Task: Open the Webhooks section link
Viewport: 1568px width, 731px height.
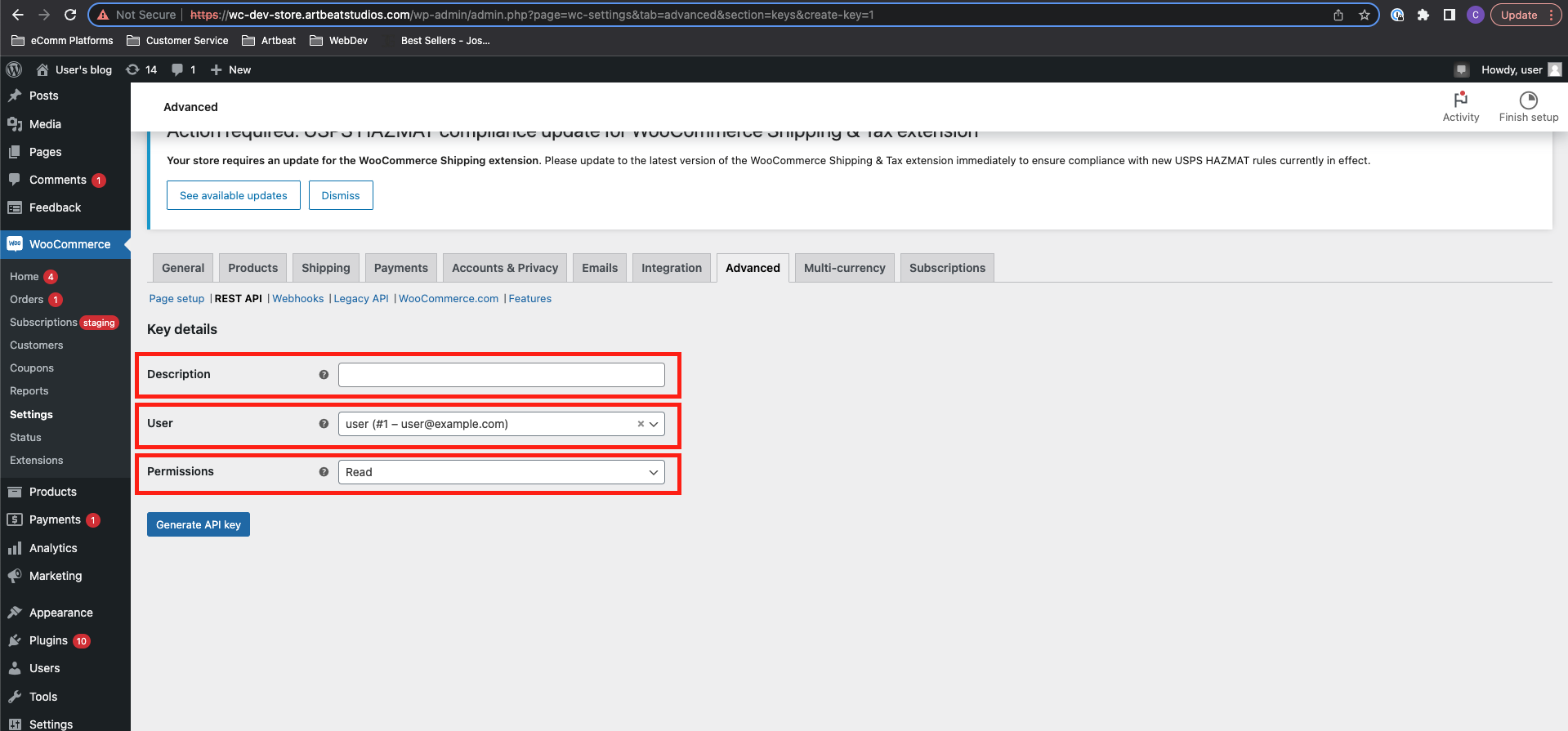Action: [298, 299]
